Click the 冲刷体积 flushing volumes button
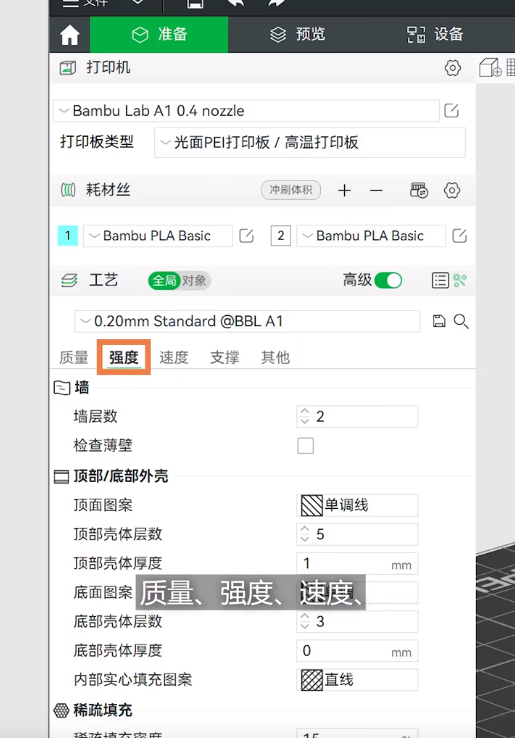515x738 pixels. (x=291, y=190)
